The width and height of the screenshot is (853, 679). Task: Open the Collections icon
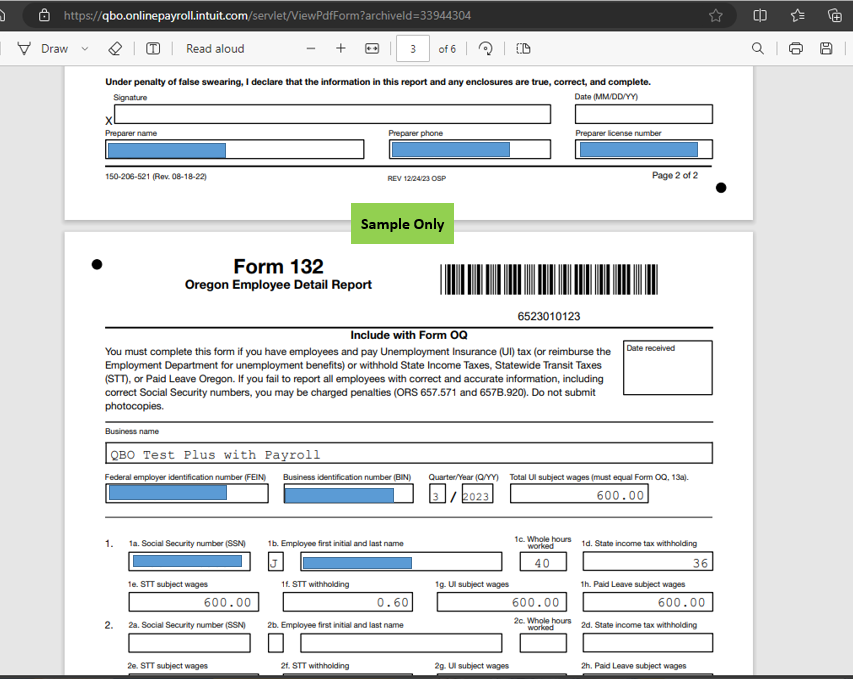(835, 15)
